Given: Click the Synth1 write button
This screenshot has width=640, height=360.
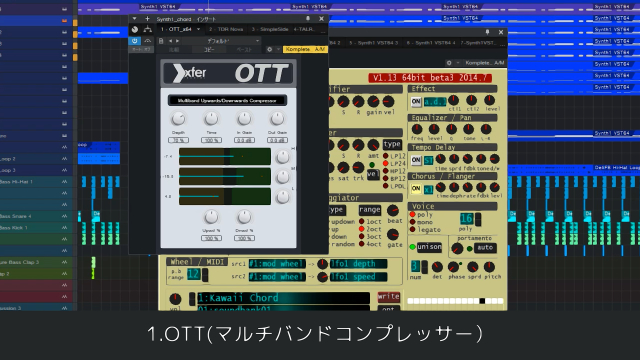Looking at the screenshot, I should [x=388, y=297].
